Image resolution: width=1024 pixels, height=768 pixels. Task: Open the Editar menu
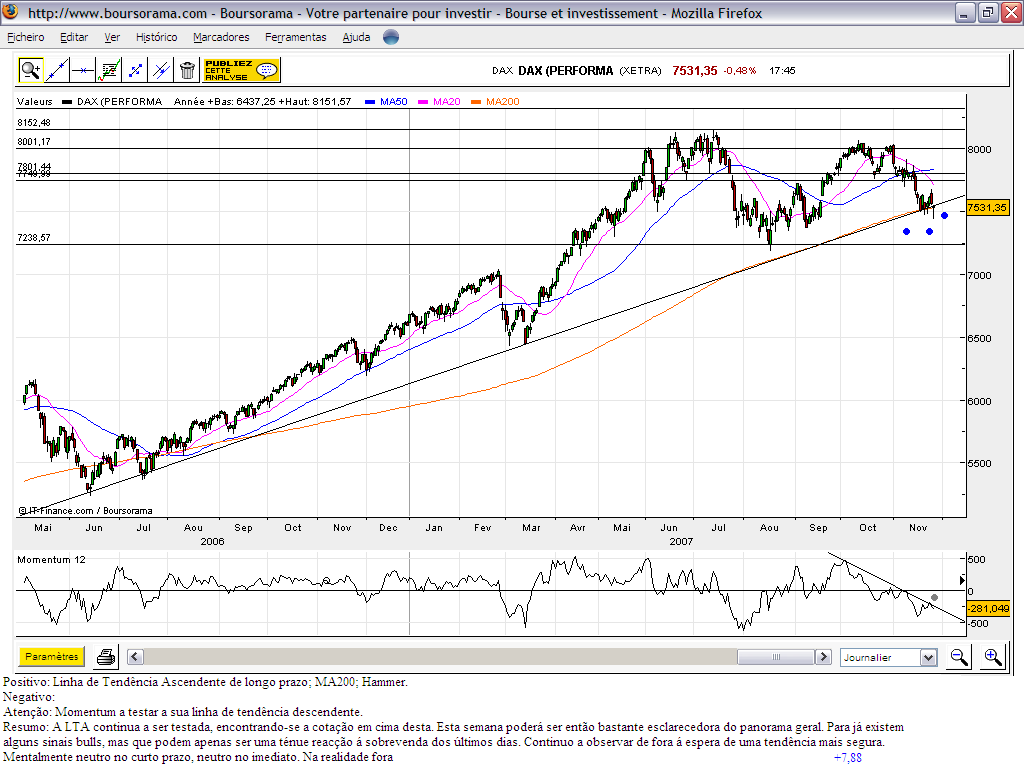click(x=74, y=37)
